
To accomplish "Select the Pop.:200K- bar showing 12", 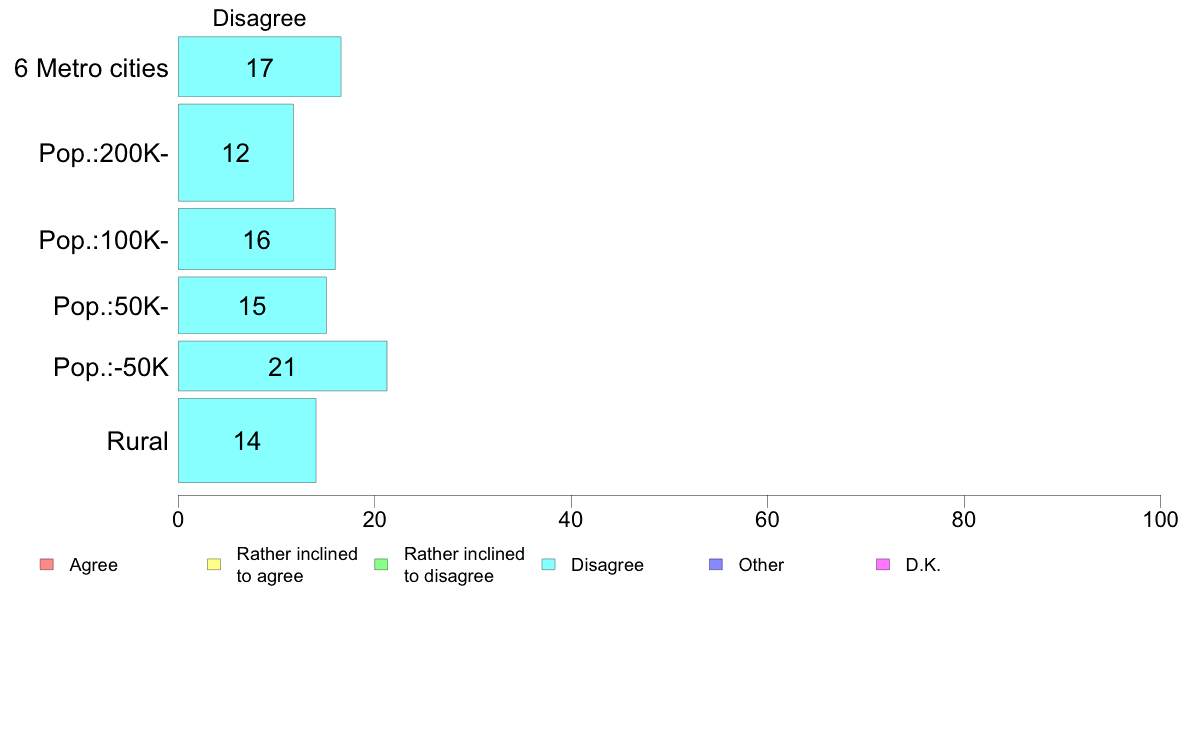I will 235,153.
